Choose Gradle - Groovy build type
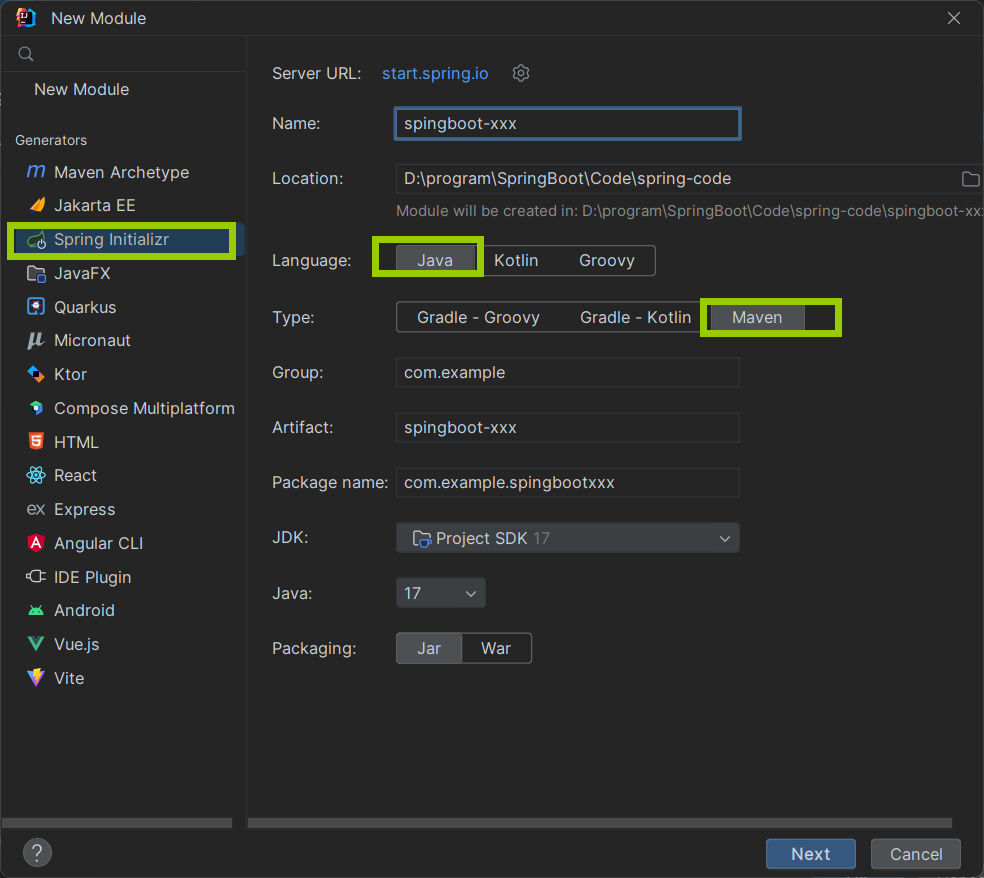 pyautogui.click(x=478, y=318)
